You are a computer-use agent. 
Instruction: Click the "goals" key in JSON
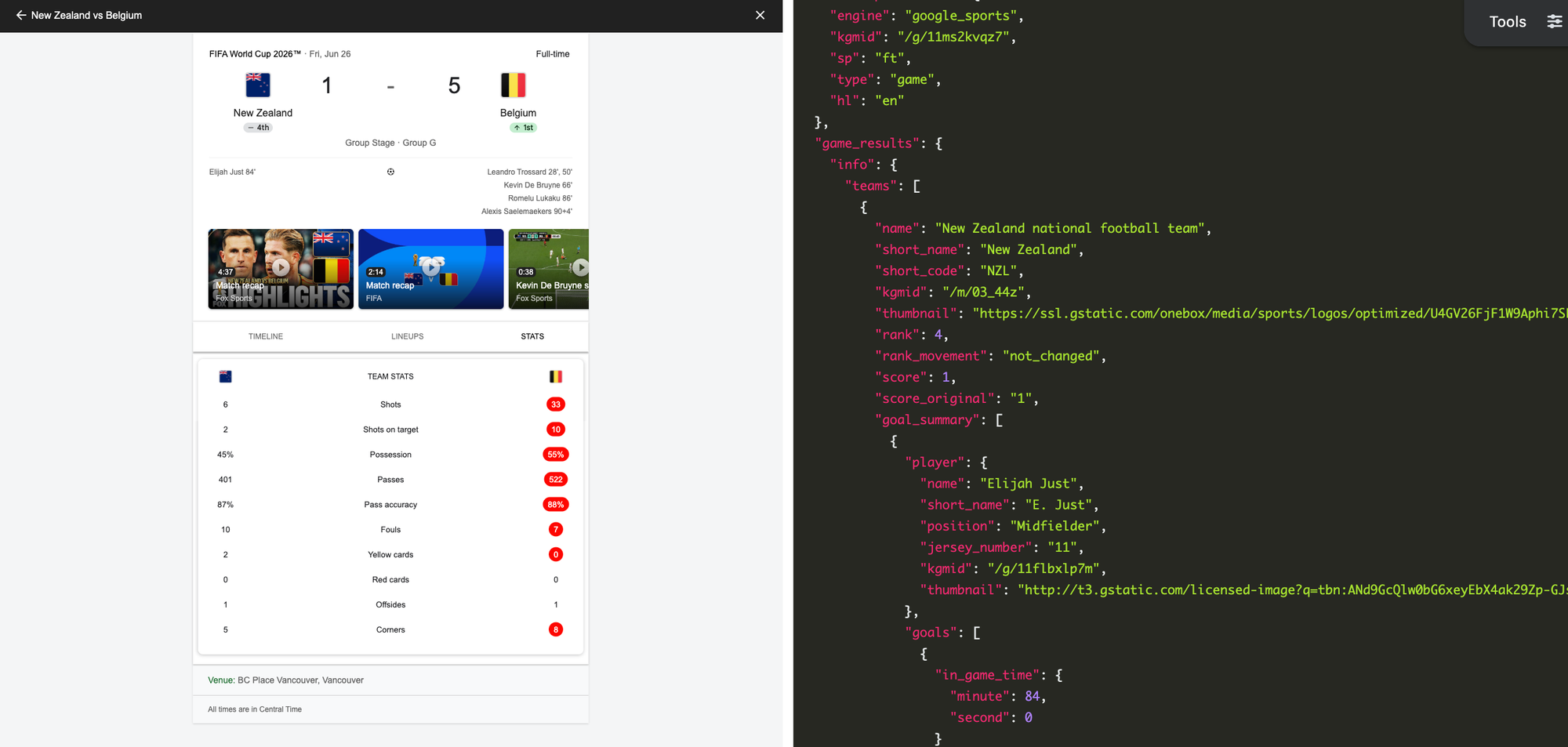click(x=931, y=633)
